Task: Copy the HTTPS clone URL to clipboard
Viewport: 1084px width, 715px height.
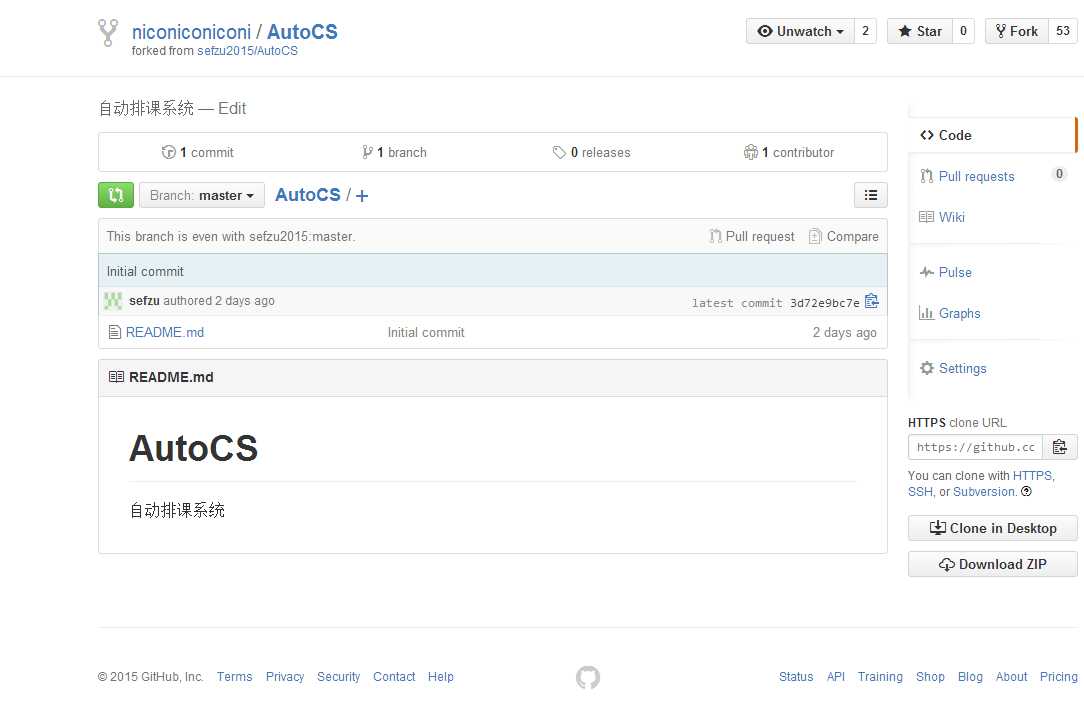Action: [1059, 447]
